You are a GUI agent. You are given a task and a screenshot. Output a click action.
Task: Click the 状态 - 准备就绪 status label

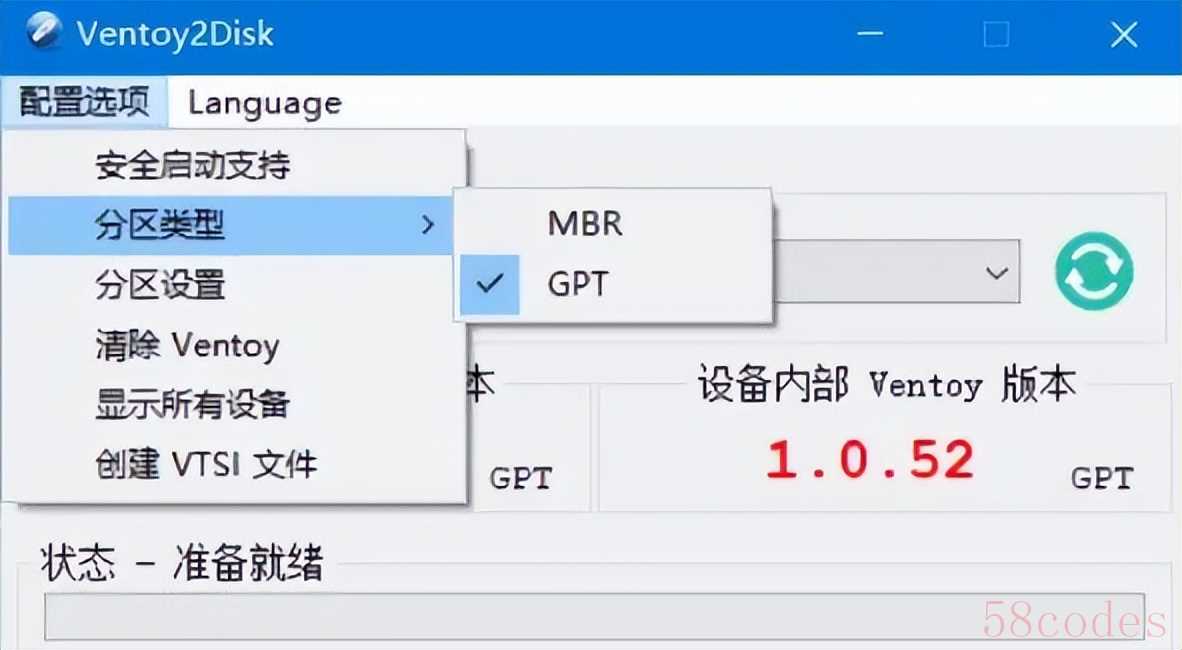tap(182, 563)
